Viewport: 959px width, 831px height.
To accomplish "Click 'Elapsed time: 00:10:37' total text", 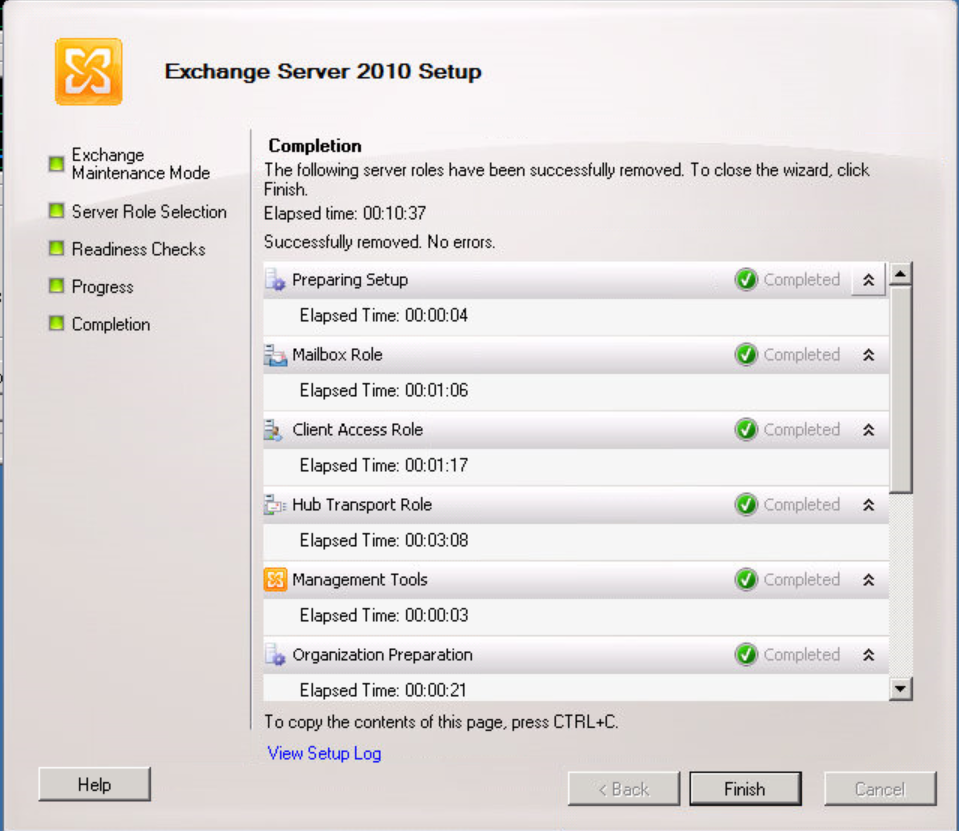I will point(345,213).
